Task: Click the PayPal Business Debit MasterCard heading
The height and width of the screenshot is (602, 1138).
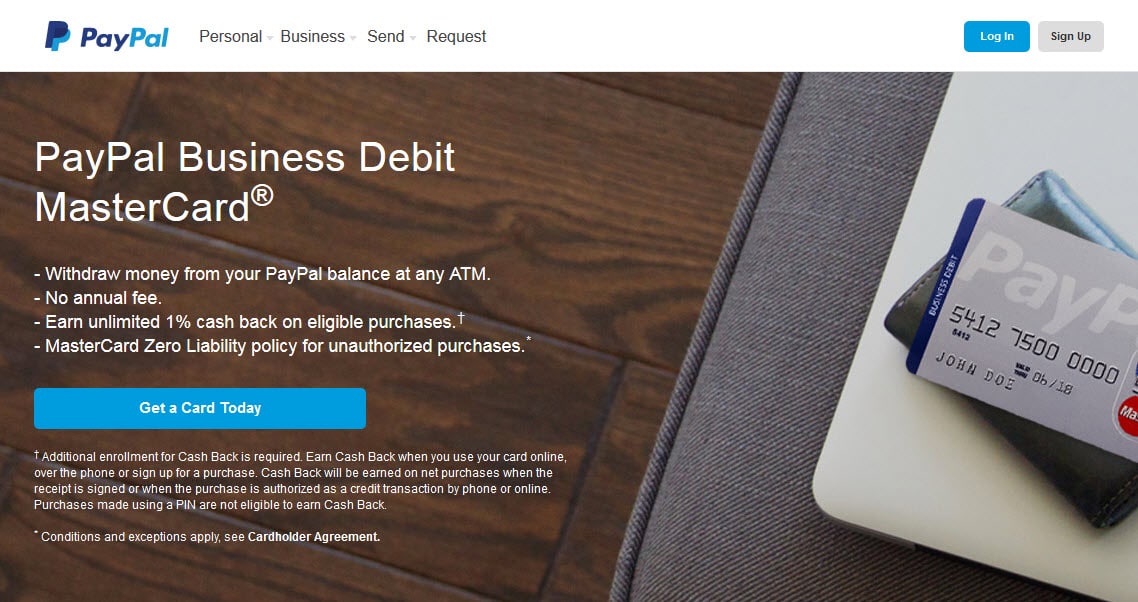Action: (245, 182)
